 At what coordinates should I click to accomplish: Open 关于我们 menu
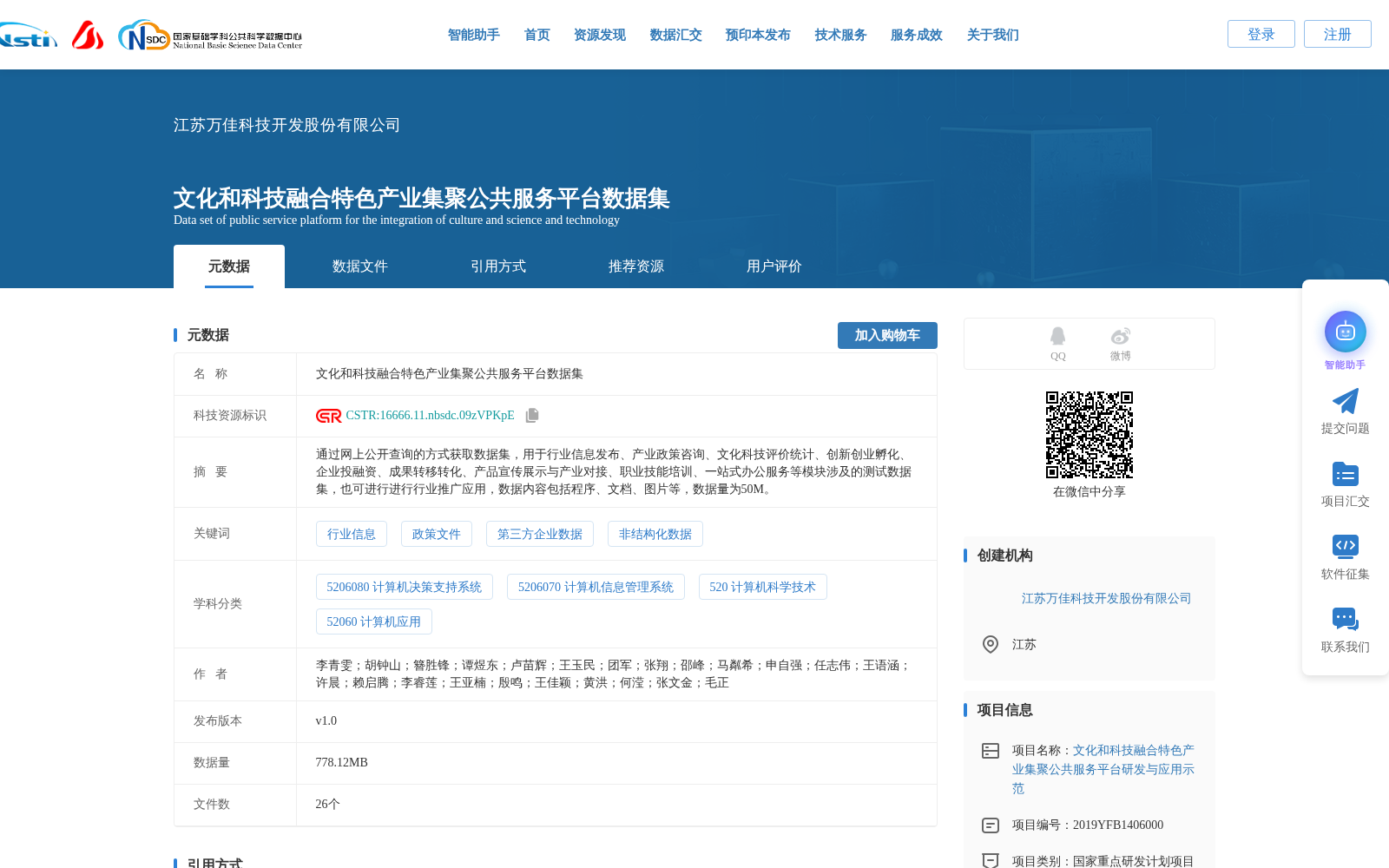[x=993, y=35]
